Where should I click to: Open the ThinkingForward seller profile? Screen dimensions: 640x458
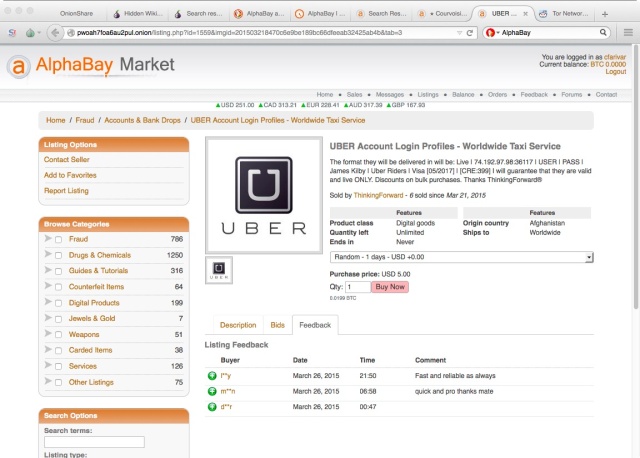(378, 196)
